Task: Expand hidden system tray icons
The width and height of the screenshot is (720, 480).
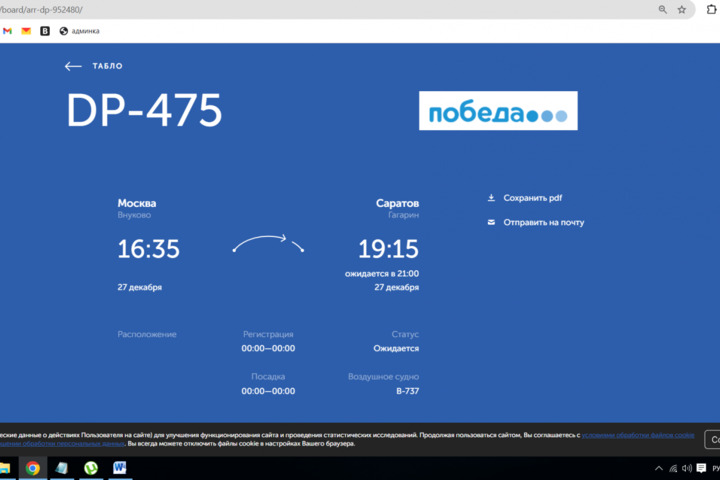Action: pos(657,468)
